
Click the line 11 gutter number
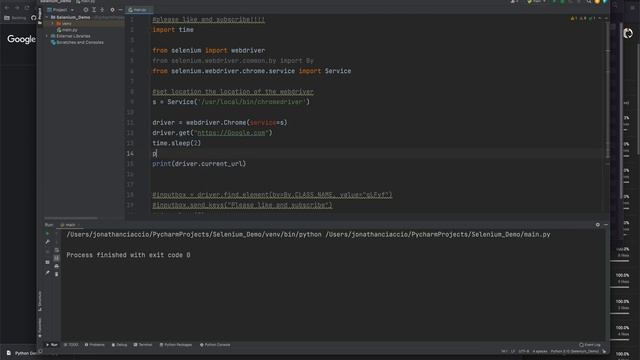pos(130,122)
